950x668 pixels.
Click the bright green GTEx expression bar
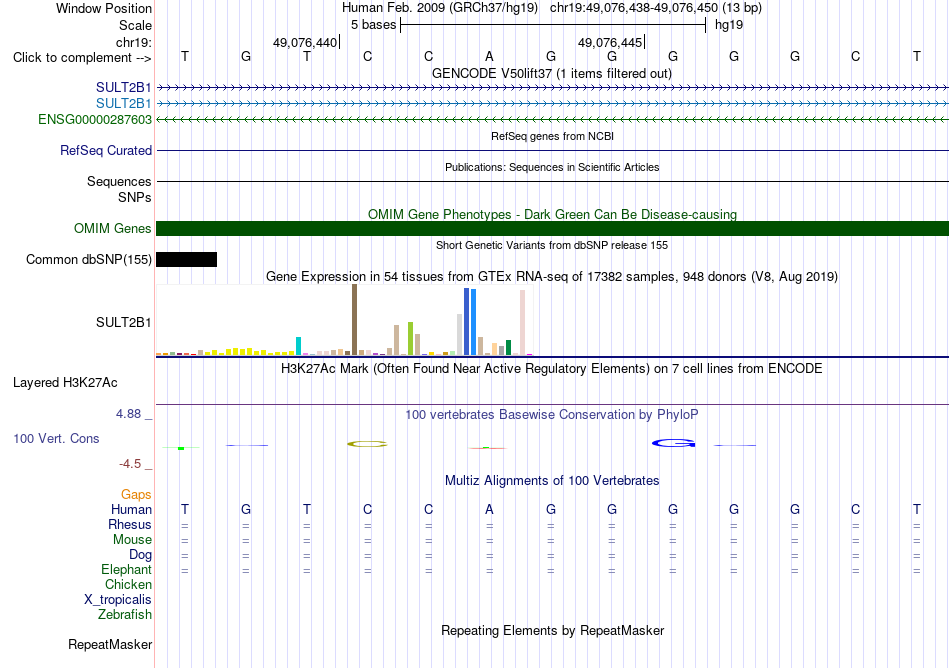pyautogui.click(x=410, y=338)
